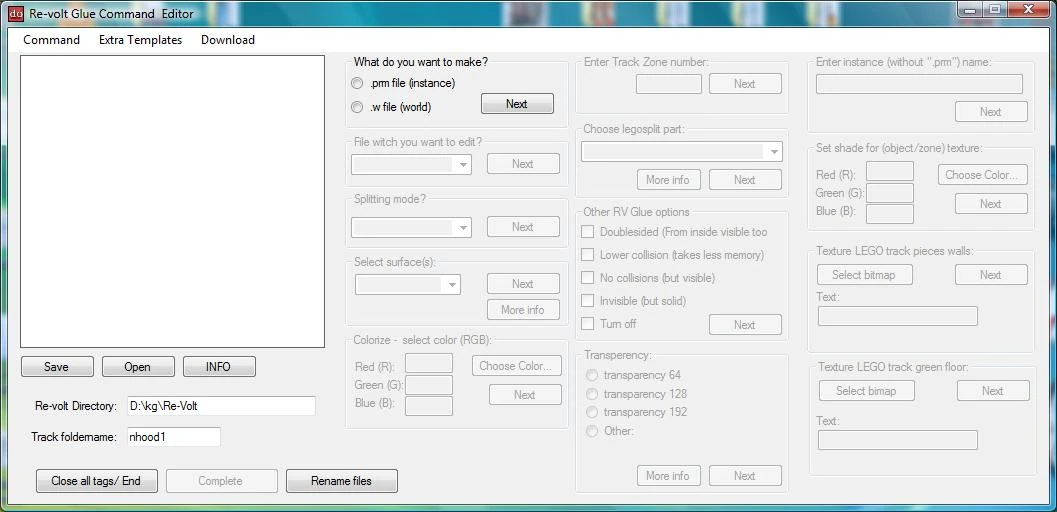Open the Command menu
The height and width of the screenshot is (512, 1057).
[x=51, y=40]
